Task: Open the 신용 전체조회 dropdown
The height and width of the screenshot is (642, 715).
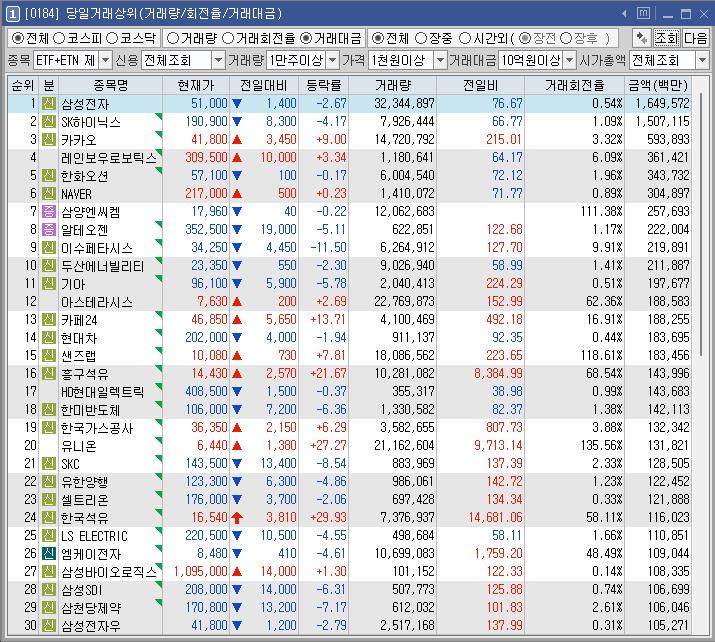Action: pos(218,60)
